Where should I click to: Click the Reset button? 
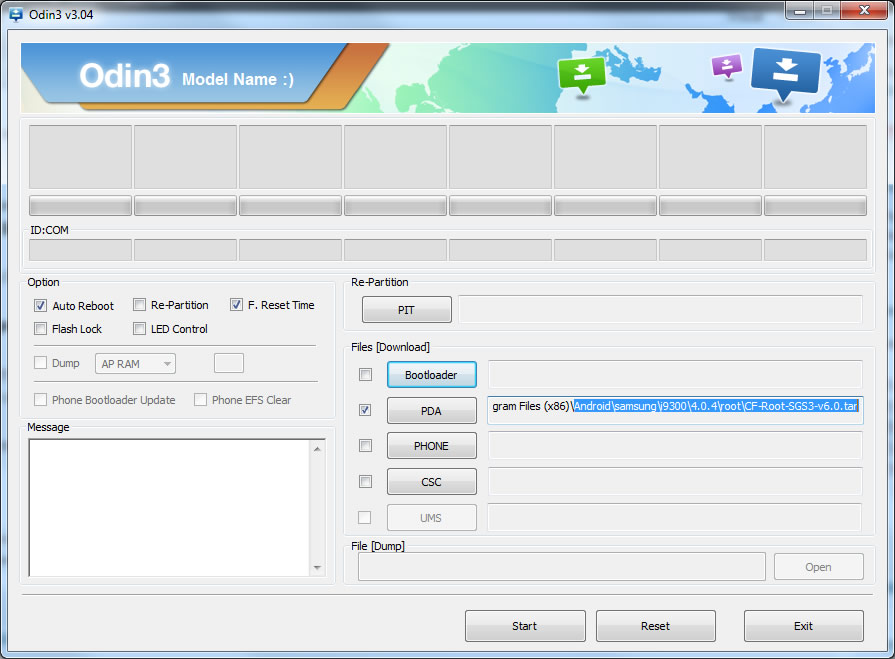[656, 626]
